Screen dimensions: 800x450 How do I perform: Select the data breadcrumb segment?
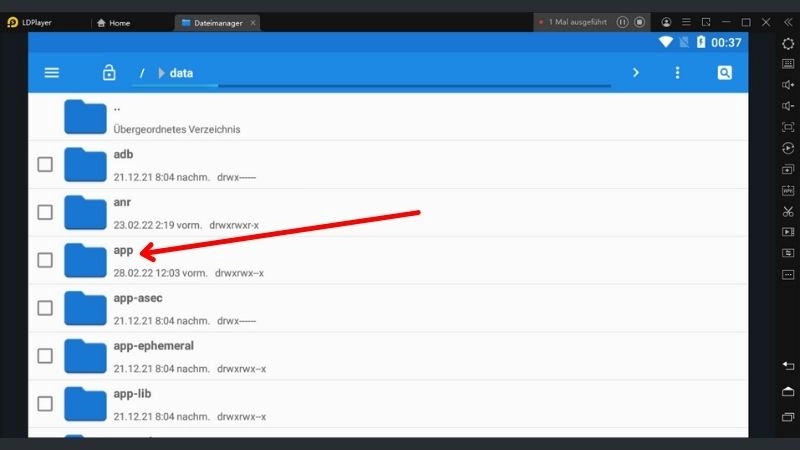click(181, 73)
